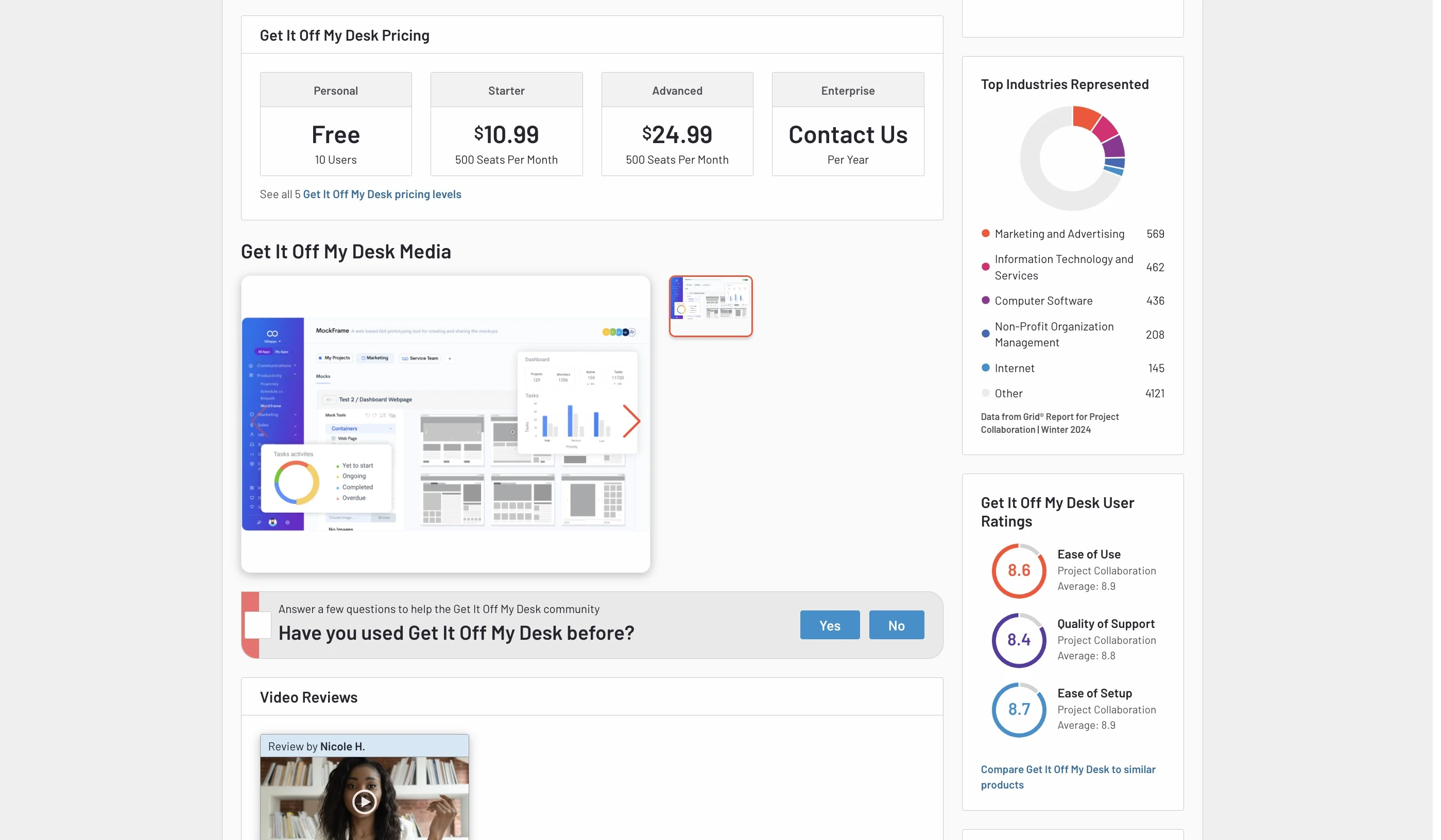
Task: Select the Enterprise Contact Us pricing card
Action: (x=847, y=124)
